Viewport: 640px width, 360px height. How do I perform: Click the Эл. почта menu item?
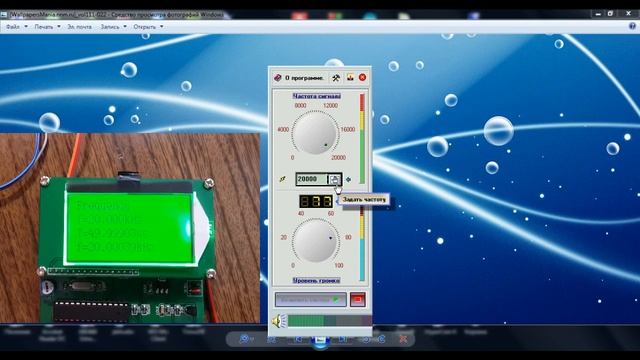(79, 27)
